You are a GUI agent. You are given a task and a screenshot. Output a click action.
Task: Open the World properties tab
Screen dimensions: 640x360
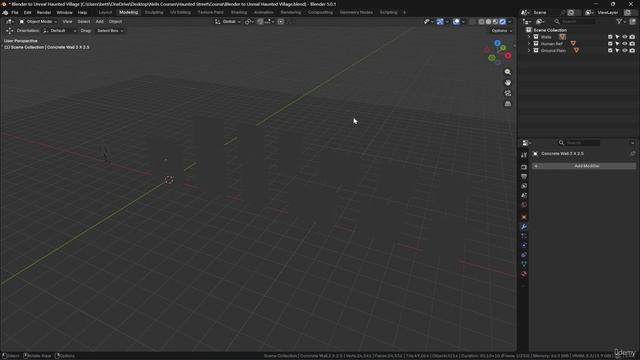pos(524,204)
